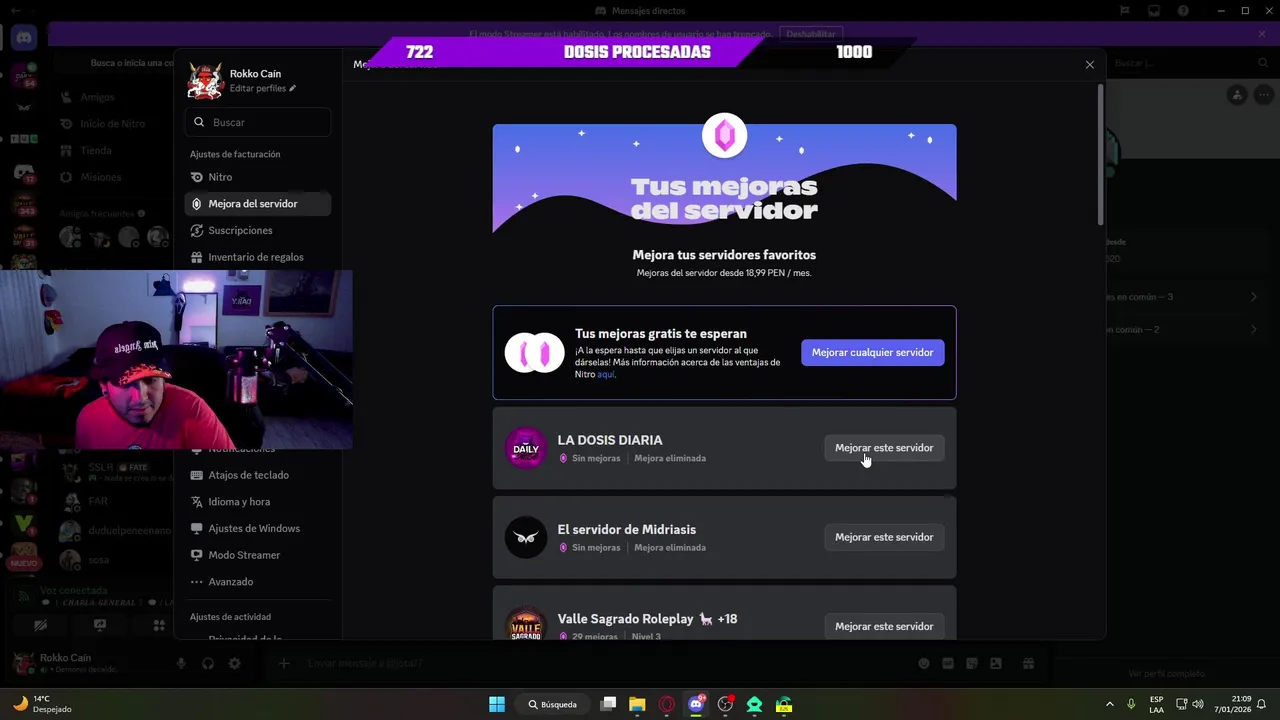The image size is (1280, 720).
Task: Click Editar perfiles pencil icon
Action: coord(293,89)
